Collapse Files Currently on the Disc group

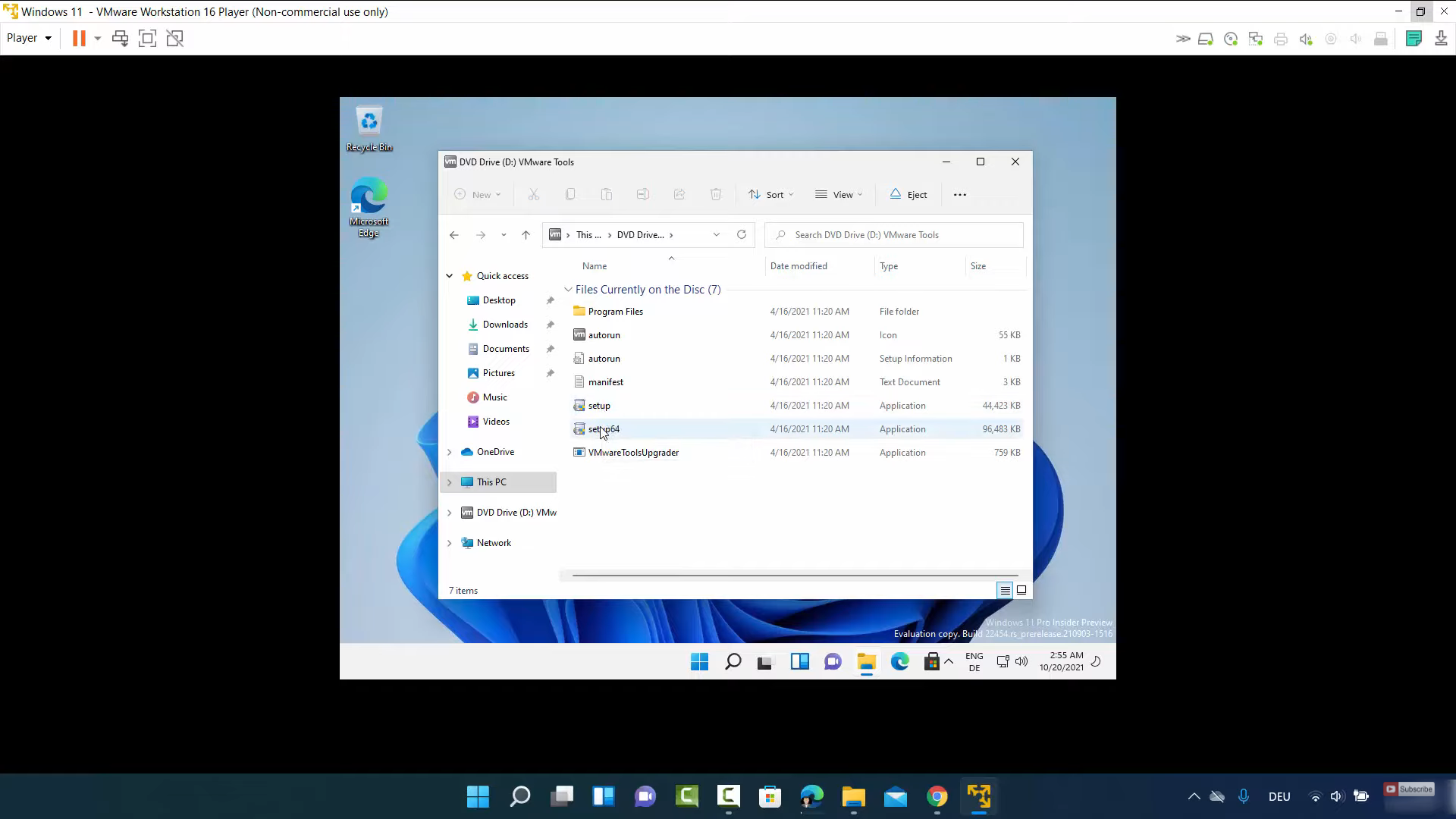(x=568, y=290)
